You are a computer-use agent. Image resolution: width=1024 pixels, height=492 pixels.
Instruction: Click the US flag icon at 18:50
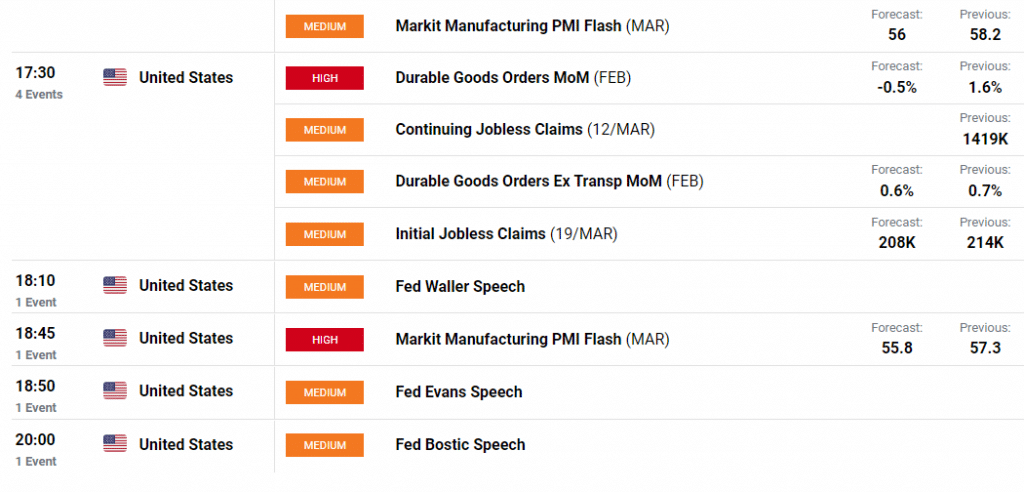115,391
